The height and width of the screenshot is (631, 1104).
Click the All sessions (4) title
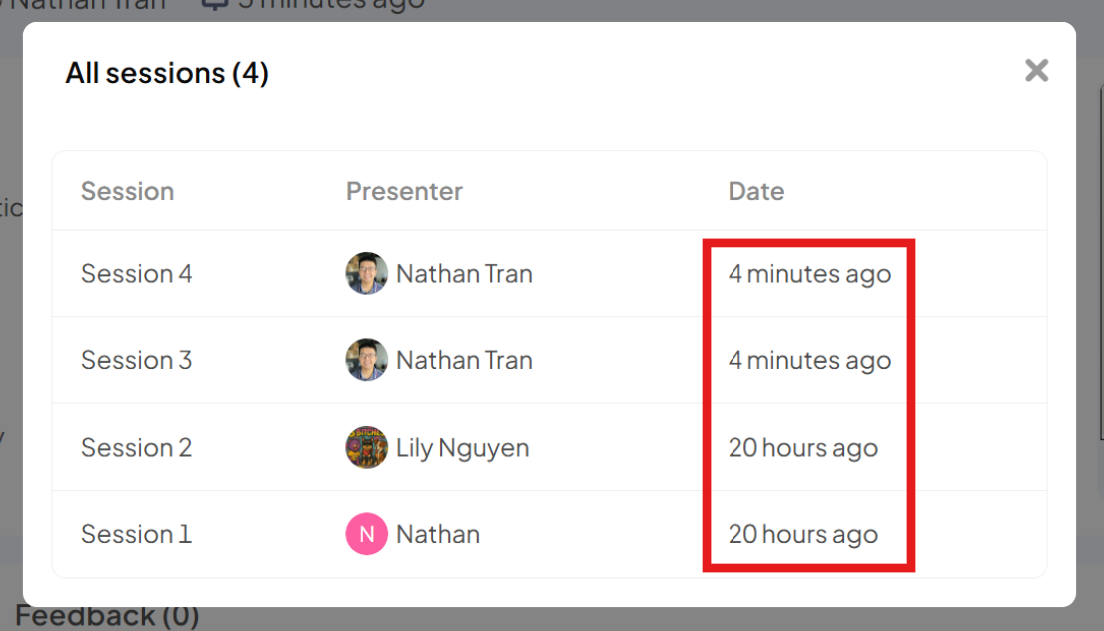pos(167,73)
